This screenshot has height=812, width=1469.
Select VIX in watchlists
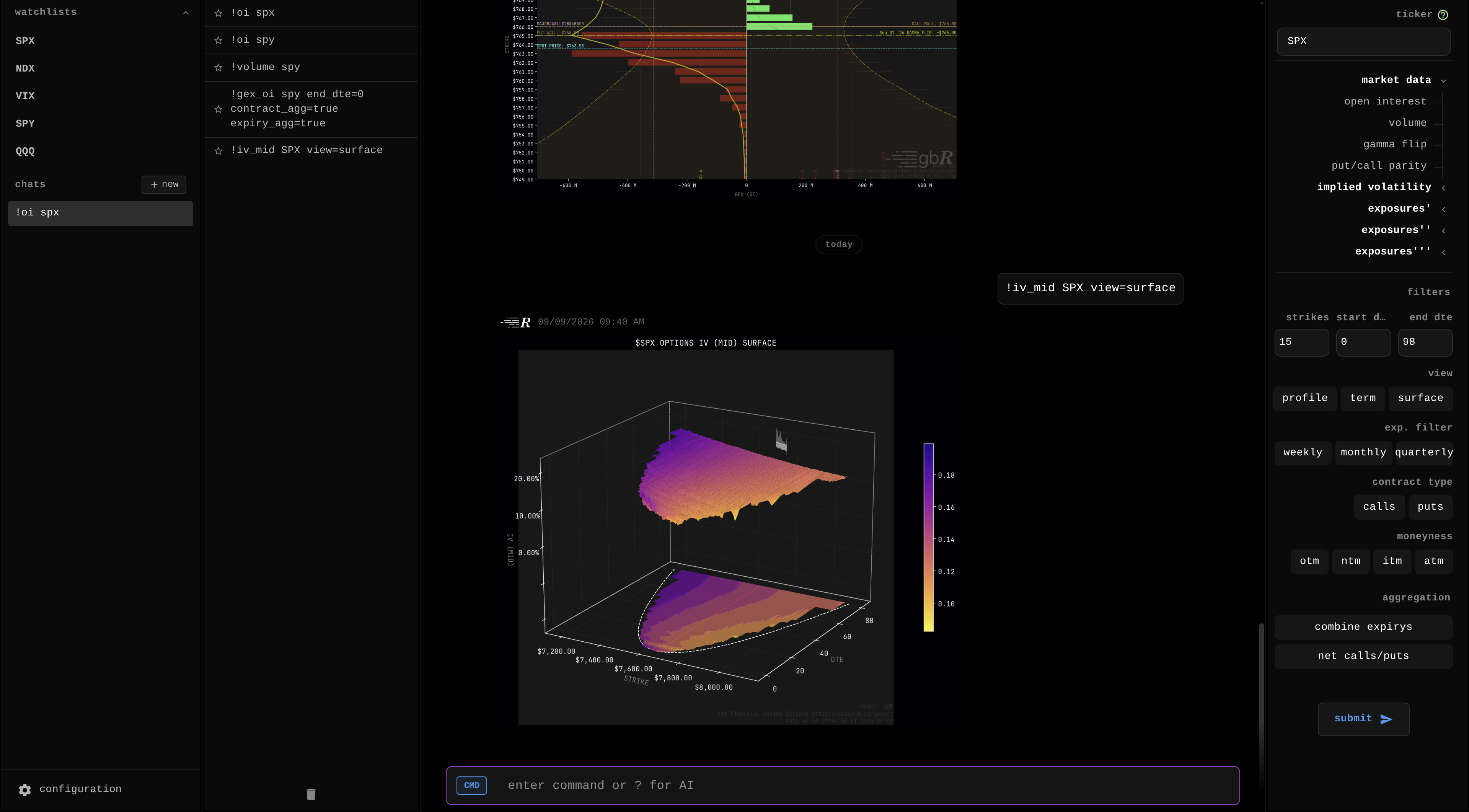pyautogui.click(x=25, y=96)
